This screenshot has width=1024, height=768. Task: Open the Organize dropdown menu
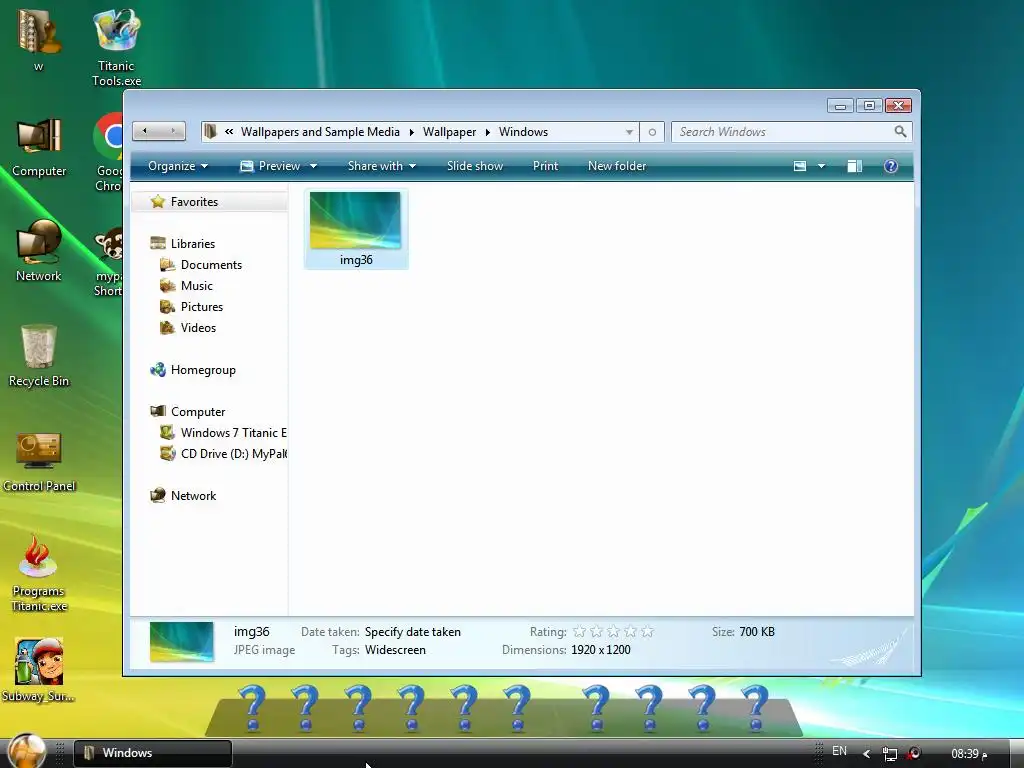pyautogui.click(x=178, y=166)
